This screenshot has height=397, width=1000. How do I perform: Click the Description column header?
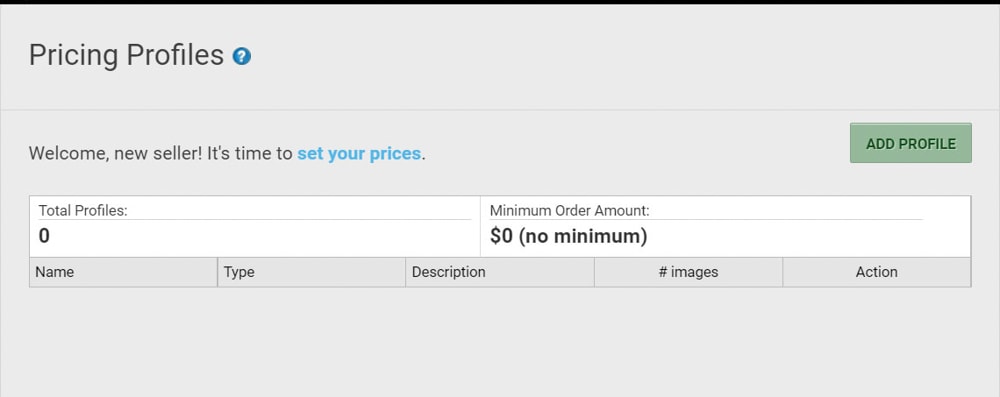click(499, 272)
